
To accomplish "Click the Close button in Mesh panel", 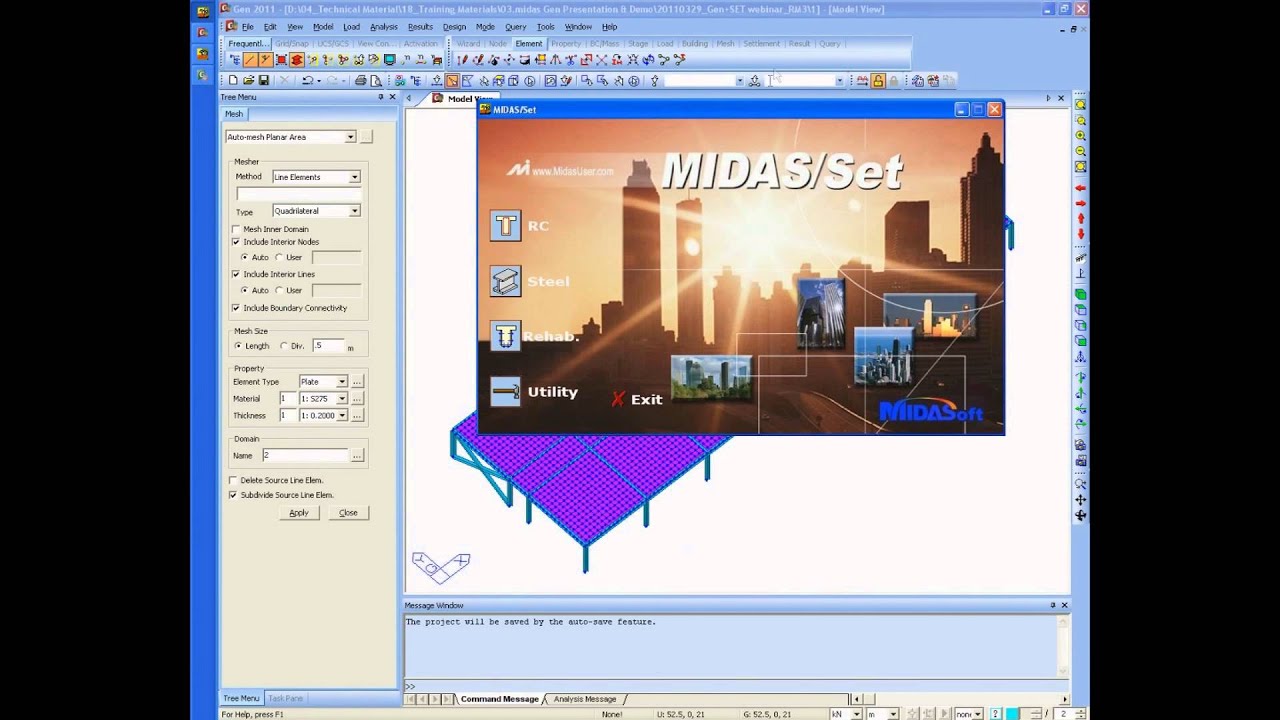I will coord(348,512).
